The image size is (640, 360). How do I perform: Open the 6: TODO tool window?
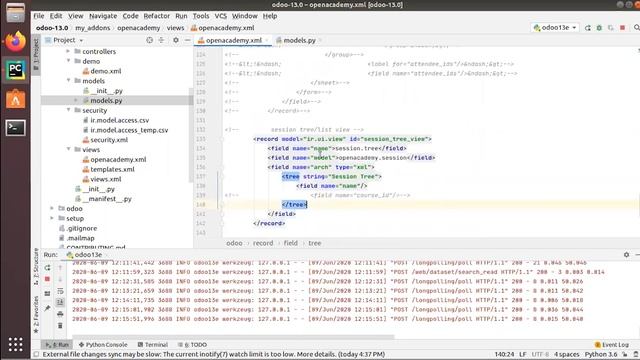pos(192,345)
